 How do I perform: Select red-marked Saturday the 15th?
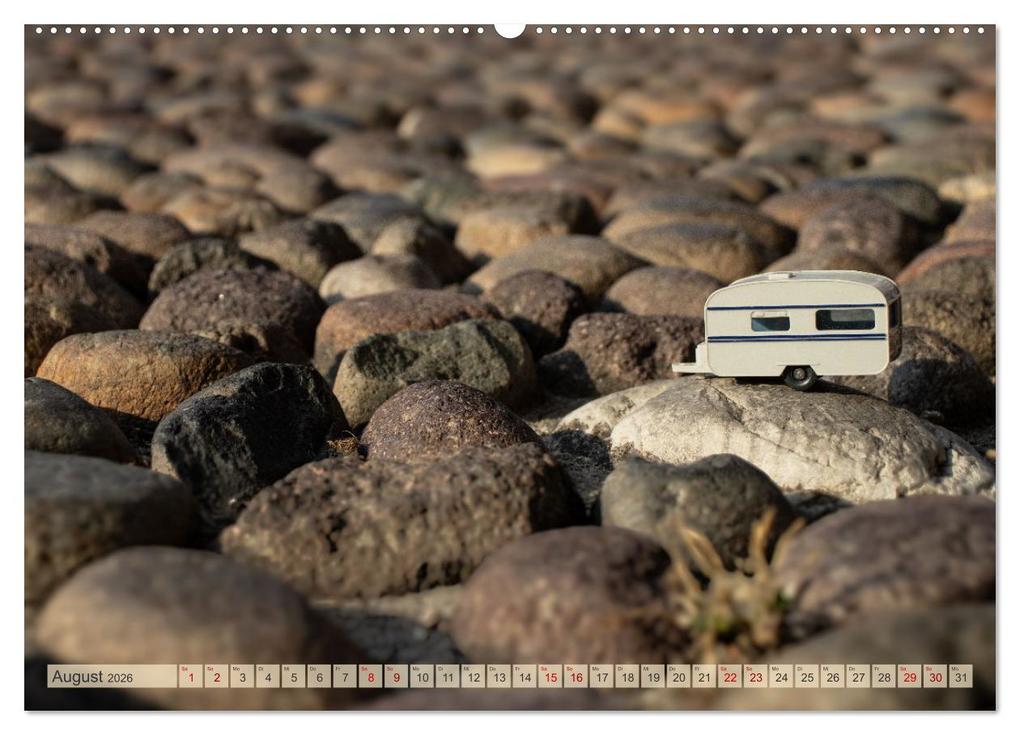550,676
